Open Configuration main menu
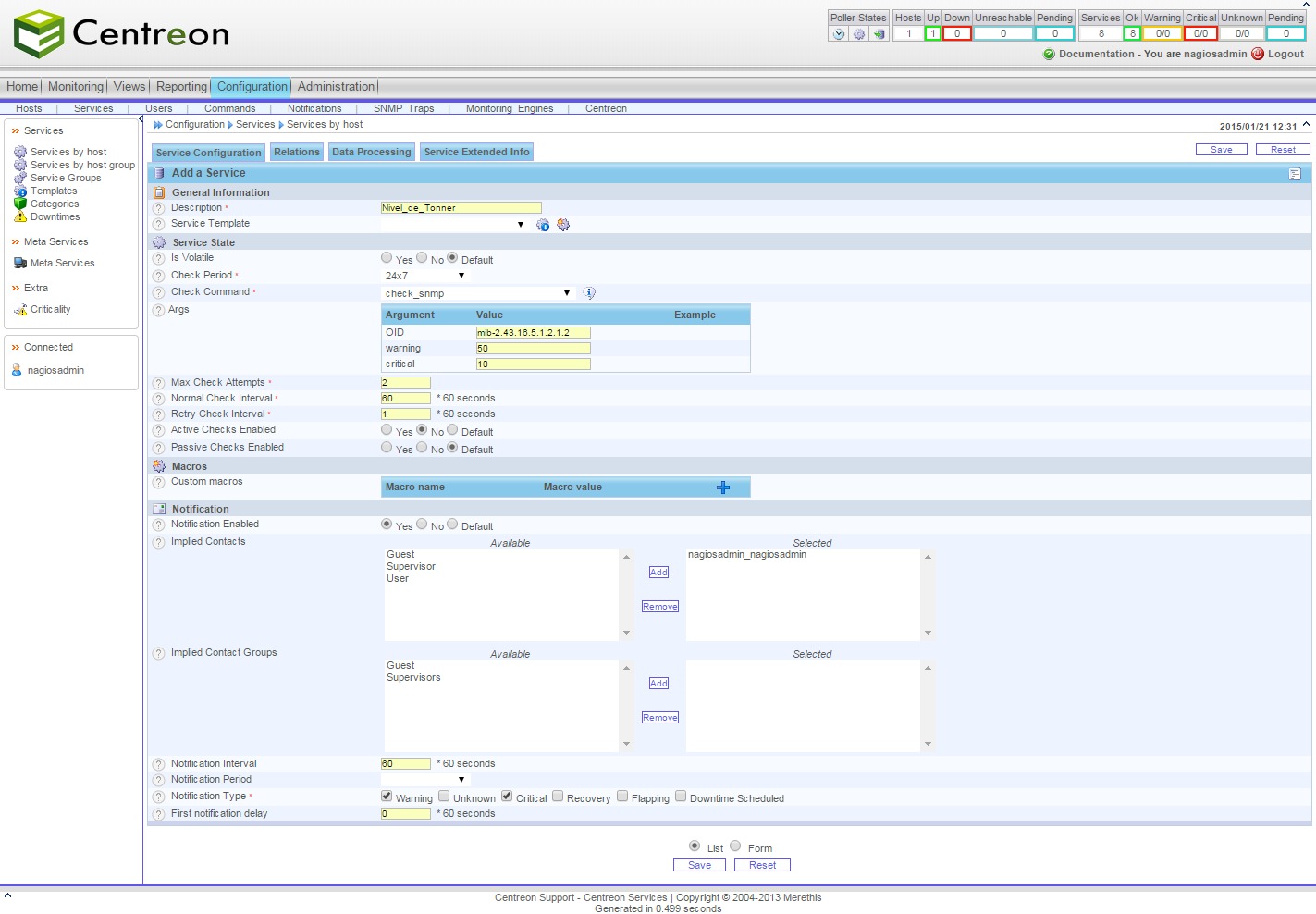The height and width of the screenshot is (914, 1316). pos(252,87)
